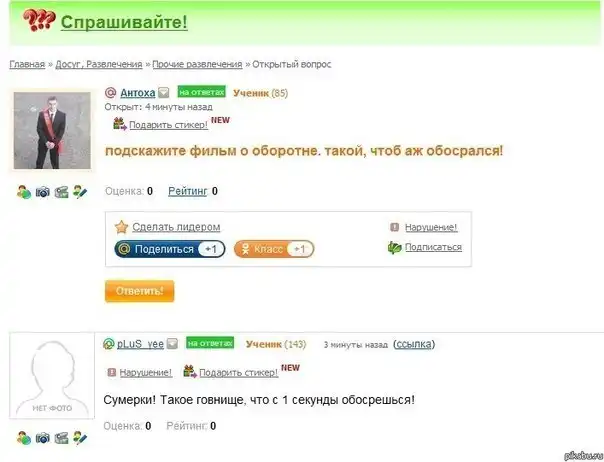The height and width of the screenshot is (462, 604).
Task: Share the question via Поделиться button
Action: (x=170, y=249)
